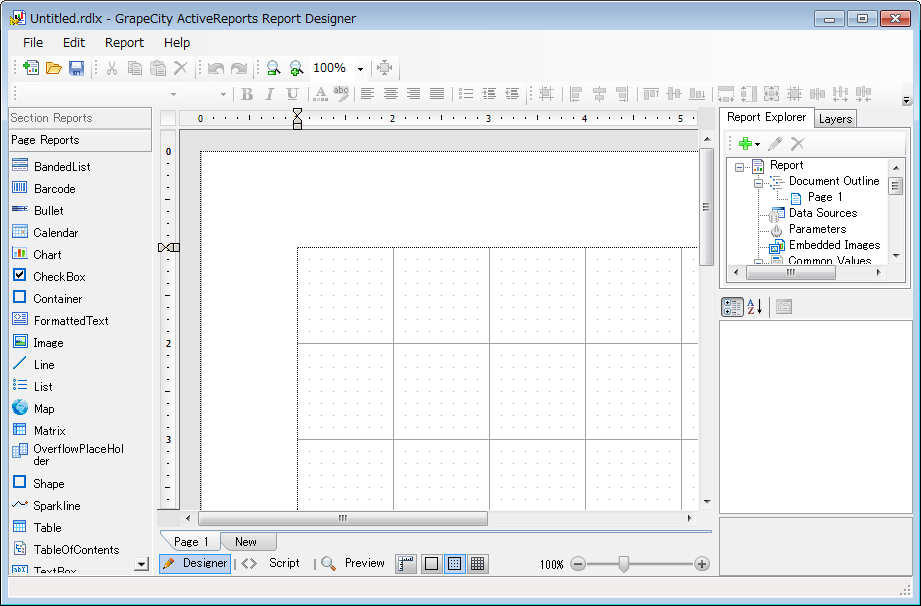Viewport: 921px width, 606px height.
Task: Open the Report menu
Action: pos(124,42)
